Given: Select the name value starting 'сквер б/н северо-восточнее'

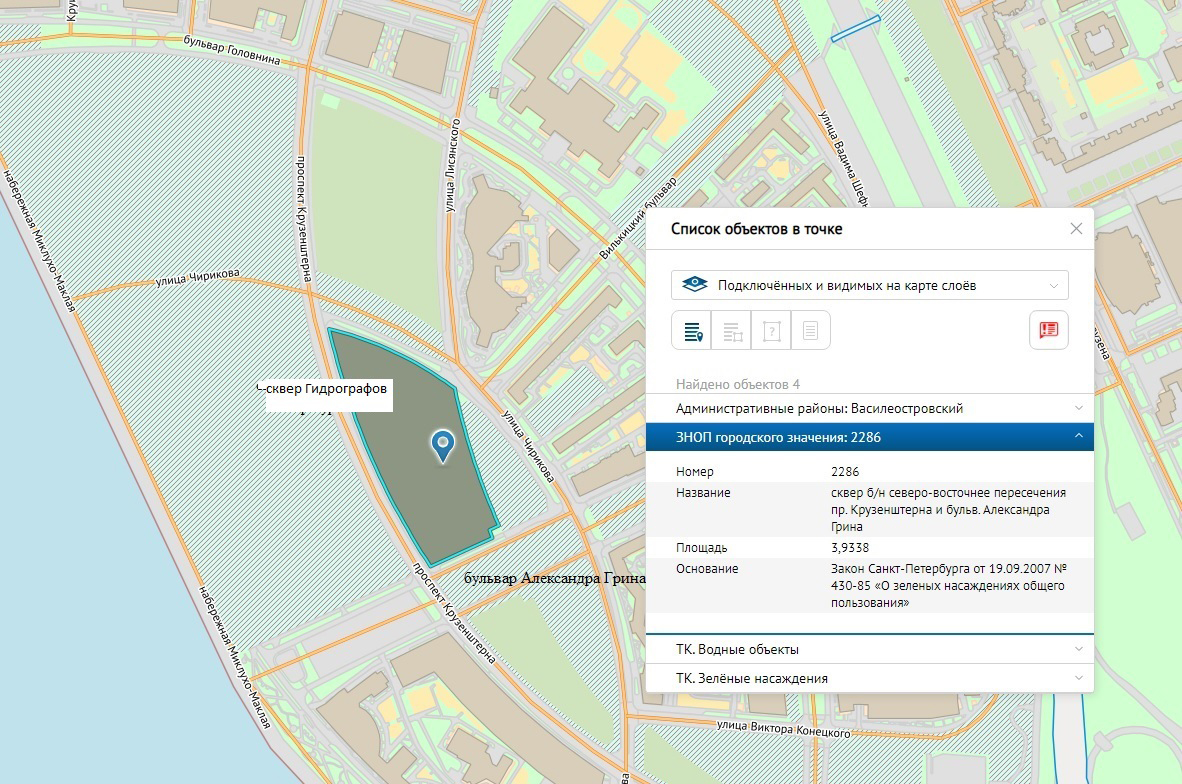Looking at the screenshot, I should (x=948, y=510).
